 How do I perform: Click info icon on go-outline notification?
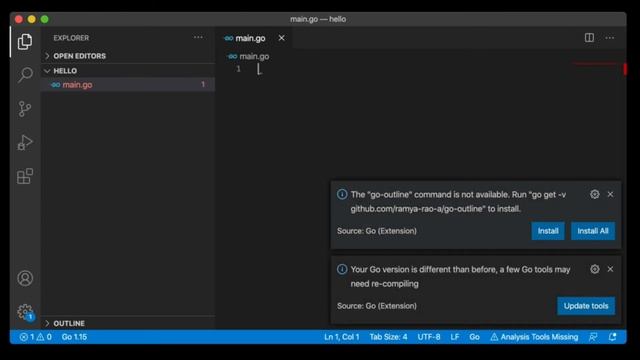coord(342,194)
